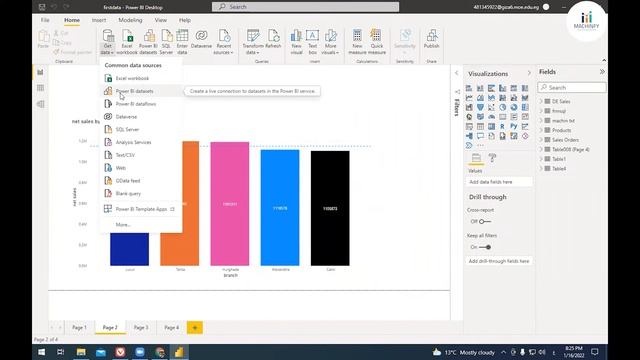Expand the Products table in Fields
This screenshot has width=640, height=360.
coord(541,130)
